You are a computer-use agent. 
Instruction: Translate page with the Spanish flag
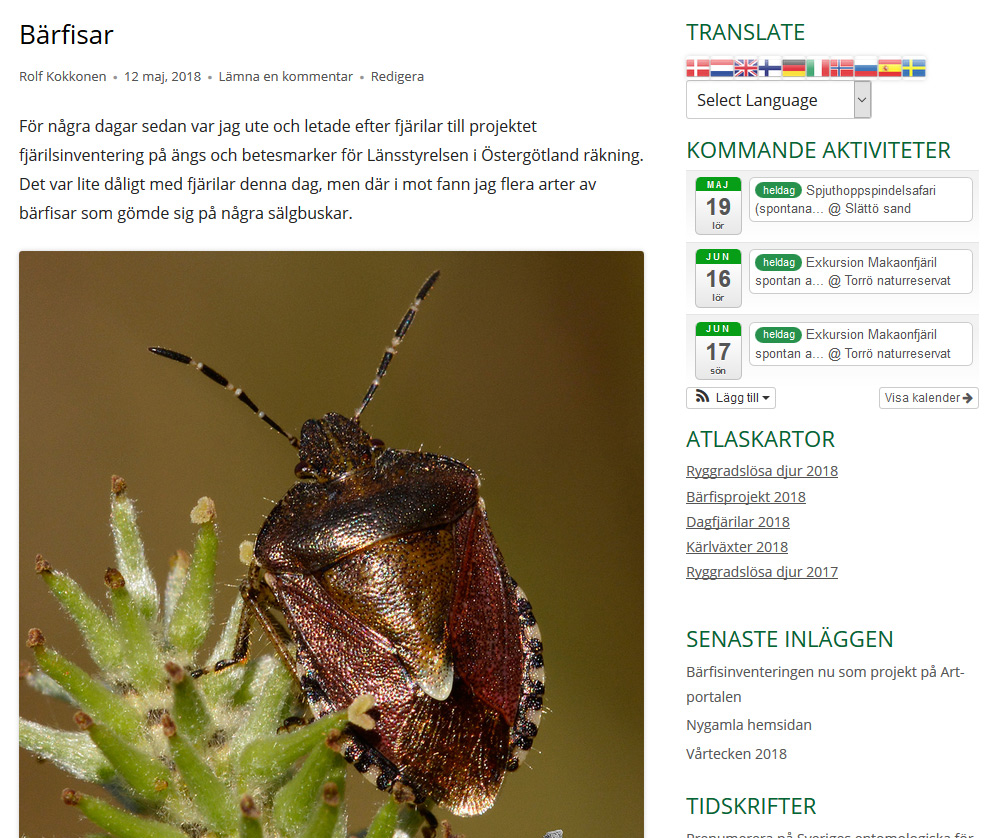point(889,68)
